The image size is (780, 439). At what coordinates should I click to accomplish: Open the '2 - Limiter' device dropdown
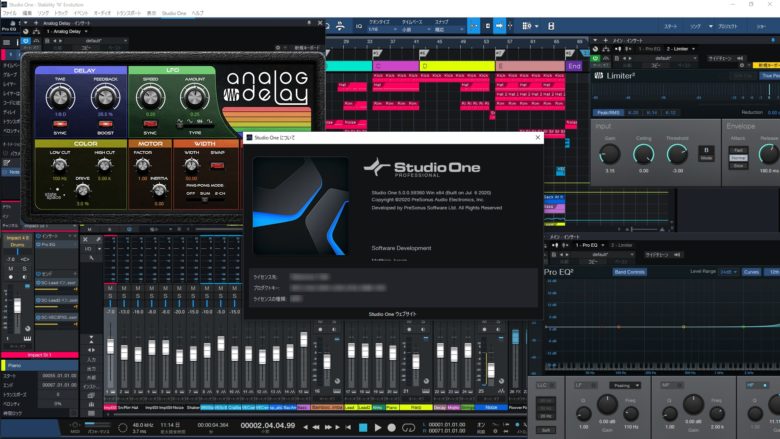click(681, 49)
